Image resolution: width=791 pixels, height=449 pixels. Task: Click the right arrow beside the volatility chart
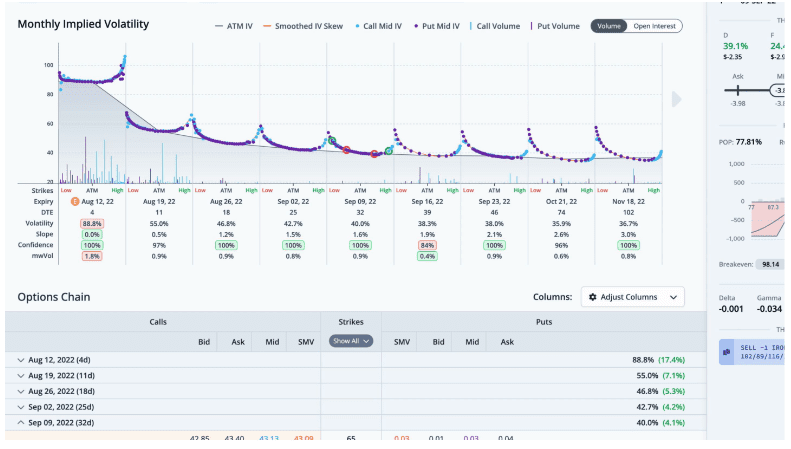(677, 99)
